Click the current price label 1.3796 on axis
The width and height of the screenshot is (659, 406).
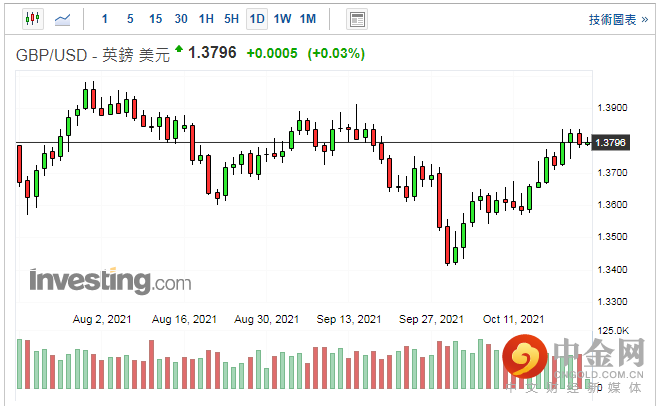610,143
